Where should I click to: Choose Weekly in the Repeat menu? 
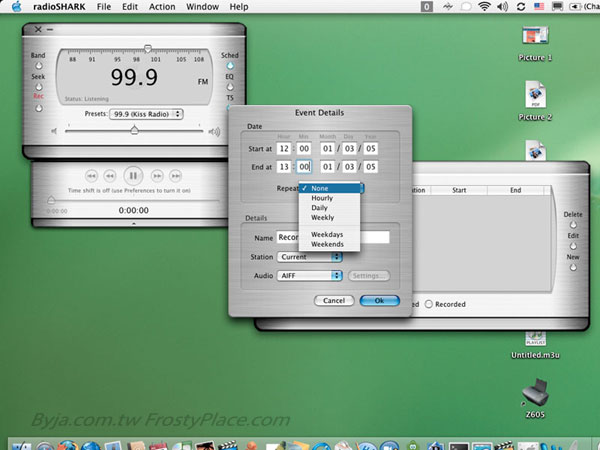pos(329,217)
